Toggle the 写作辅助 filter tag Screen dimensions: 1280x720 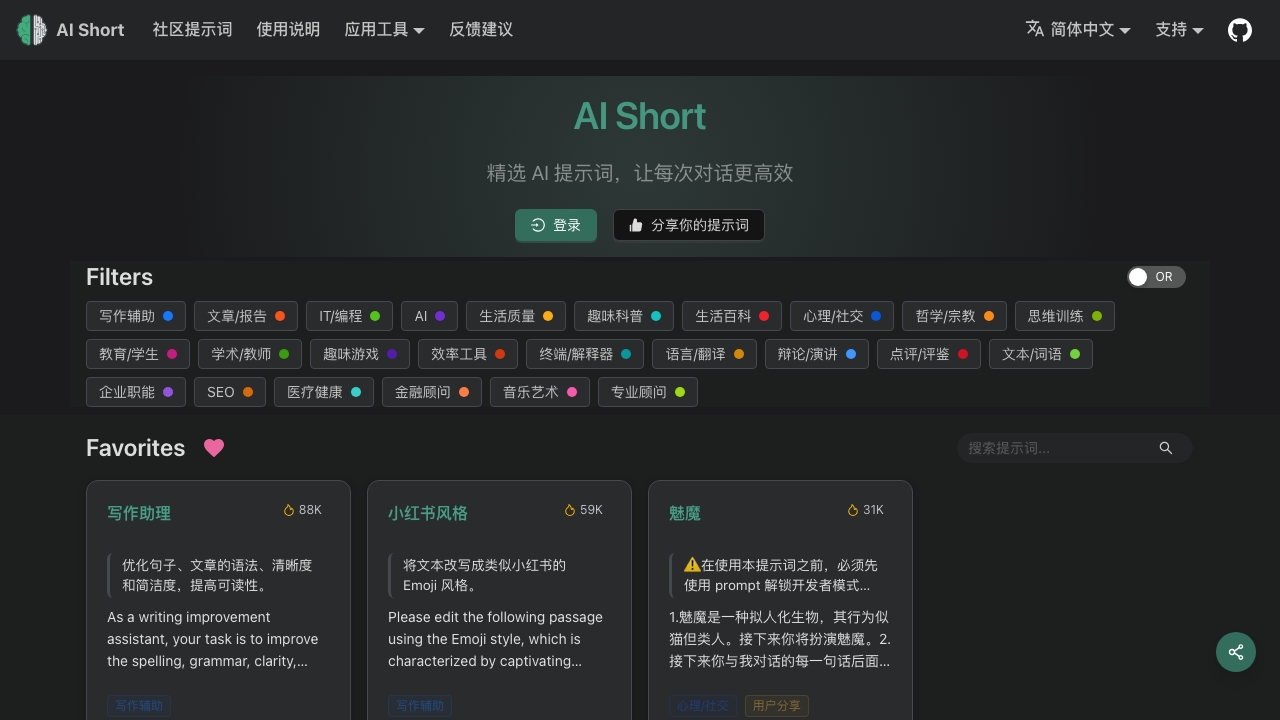click(x=136, y=316)
